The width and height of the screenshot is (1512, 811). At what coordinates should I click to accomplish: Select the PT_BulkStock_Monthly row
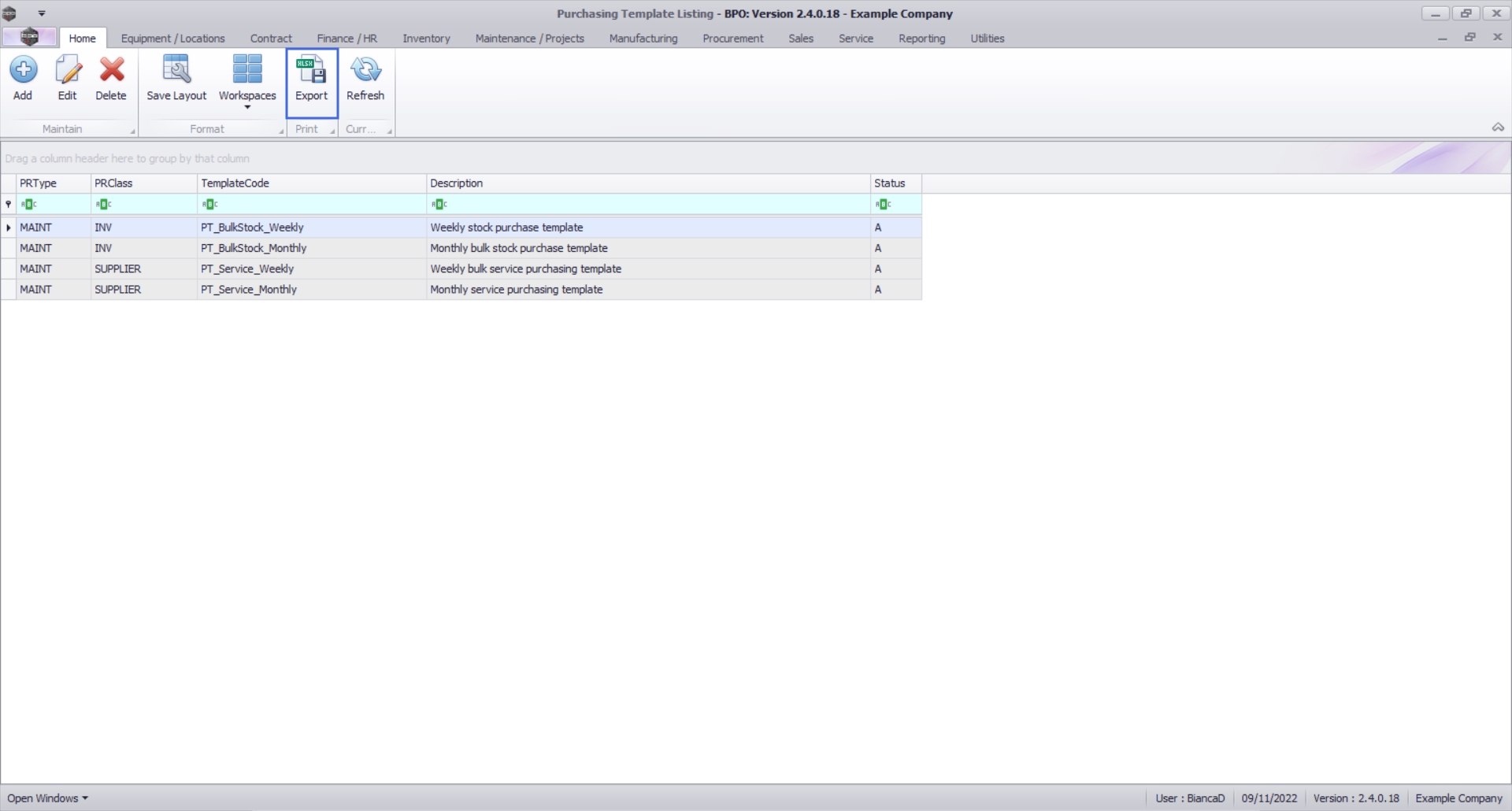(461, 248)
